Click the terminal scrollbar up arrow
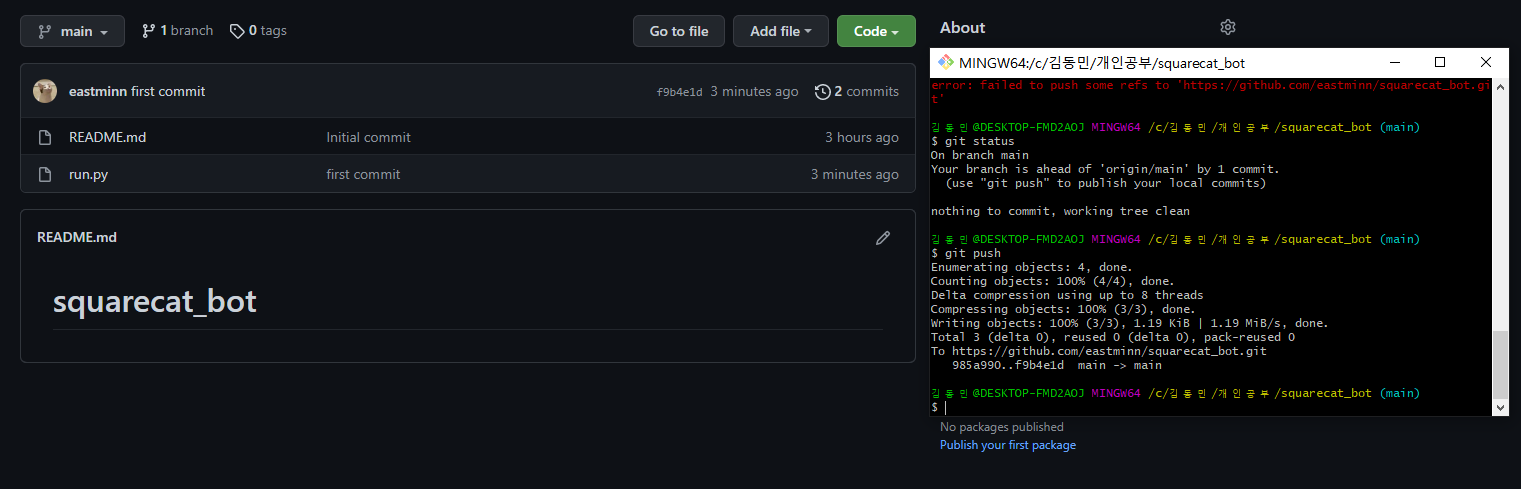Image resolution: width=1521 pixels, height=489 pixels. point(1500,85)
